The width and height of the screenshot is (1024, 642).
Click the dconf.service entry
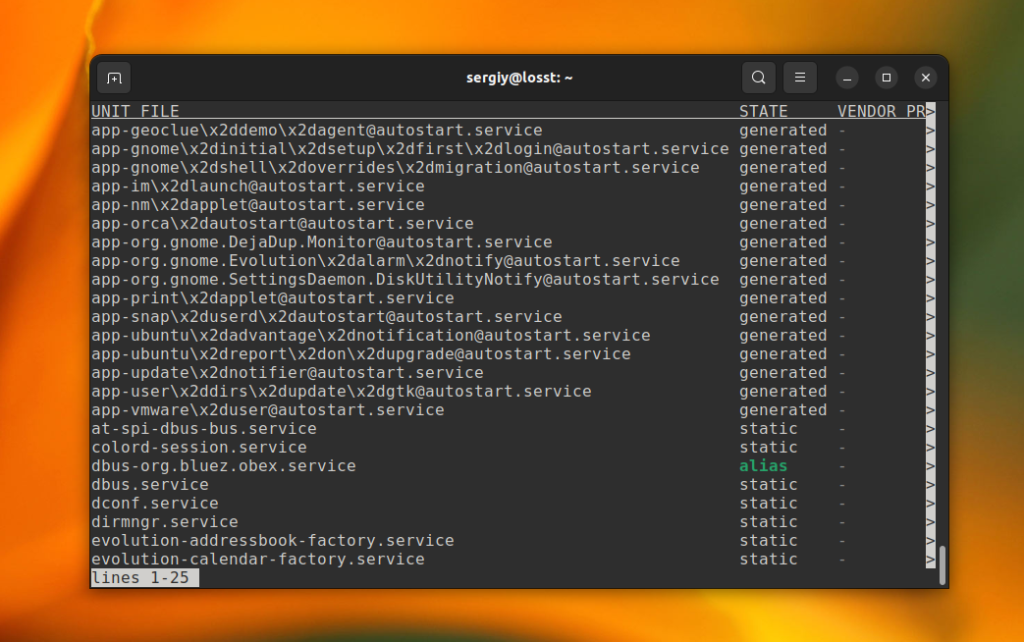(x=155, y=504)
